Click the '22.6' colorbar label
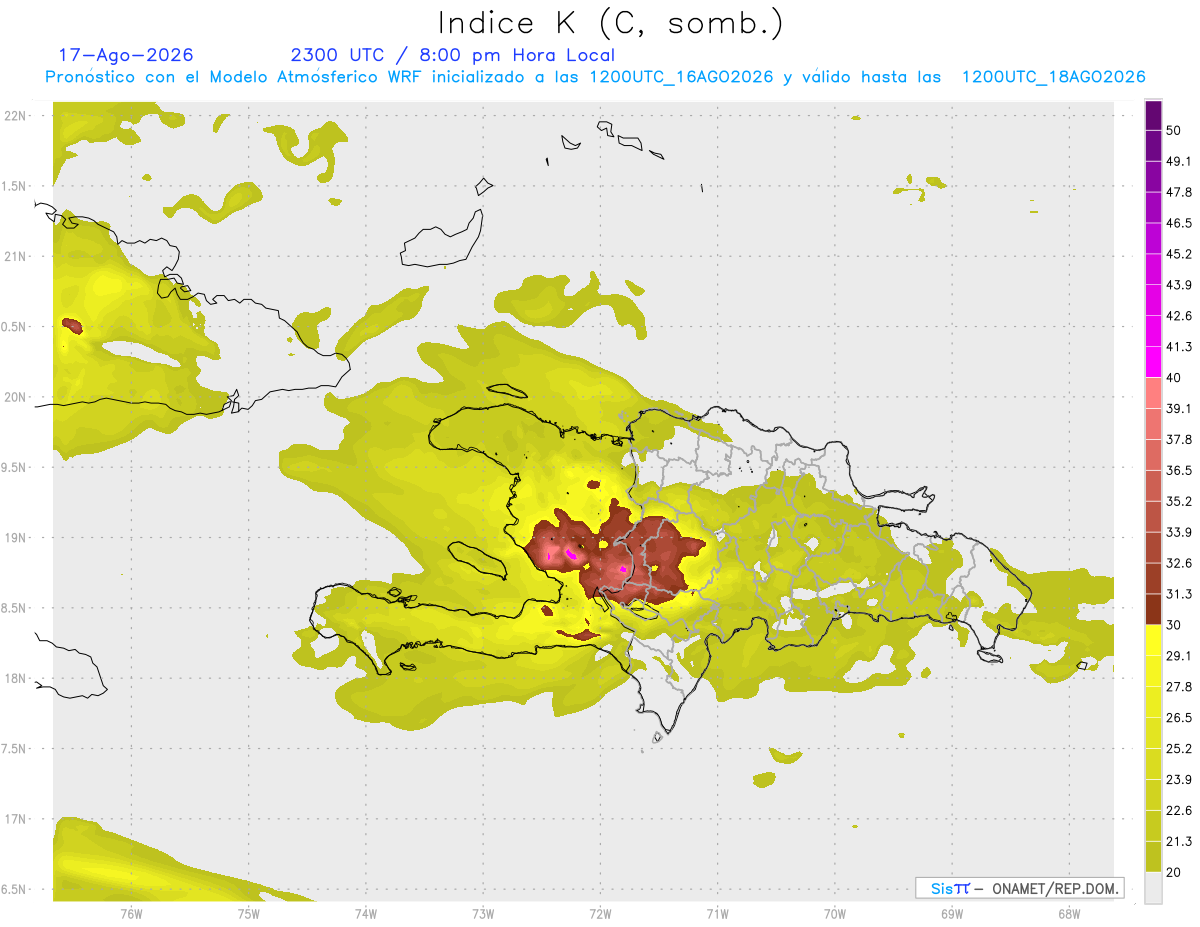 [x=1179, y=810]
